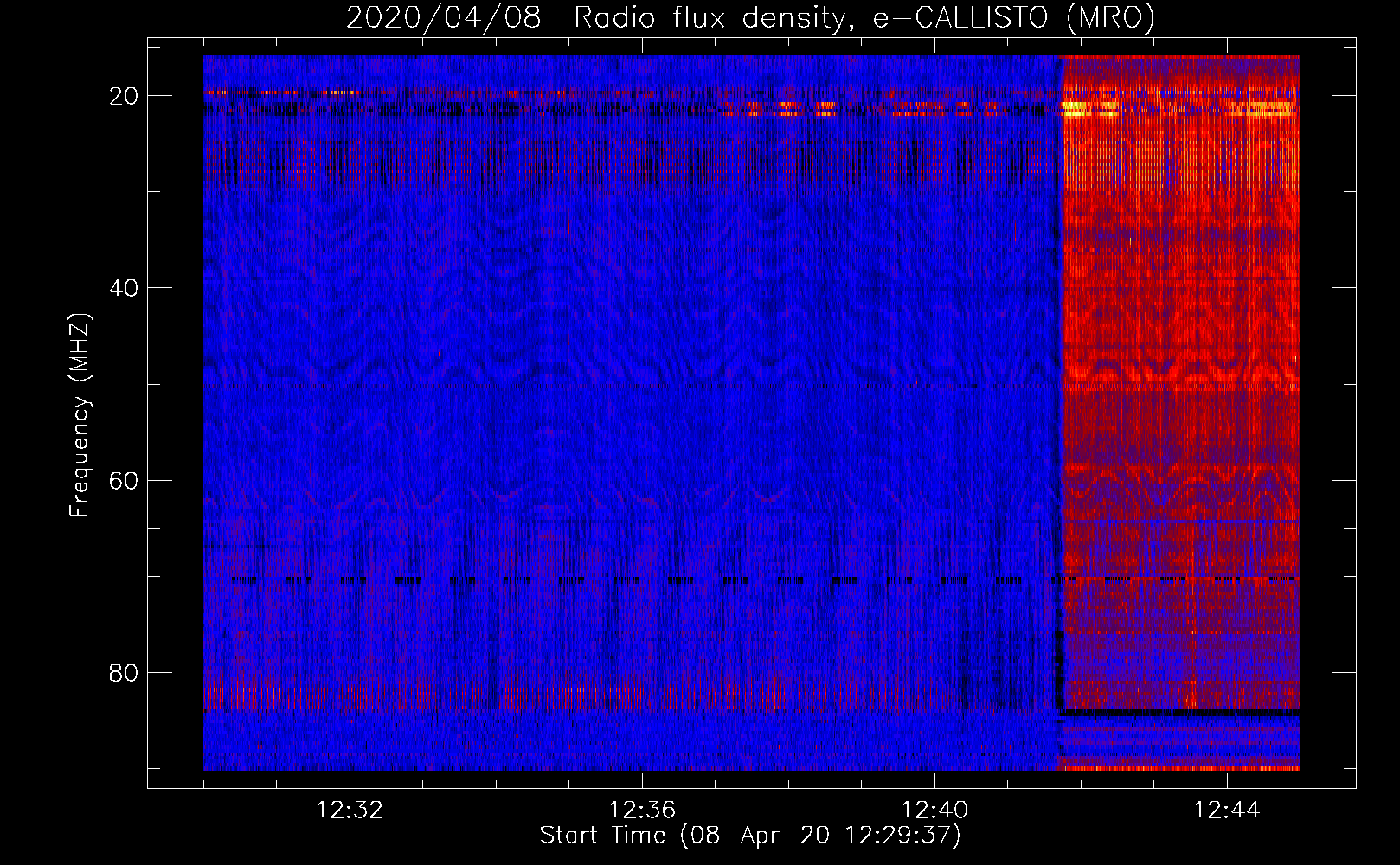This screenshot has width=1400, height=865.
Task: Click the 20 frequency tick label
Action: [x=125, y=96]
